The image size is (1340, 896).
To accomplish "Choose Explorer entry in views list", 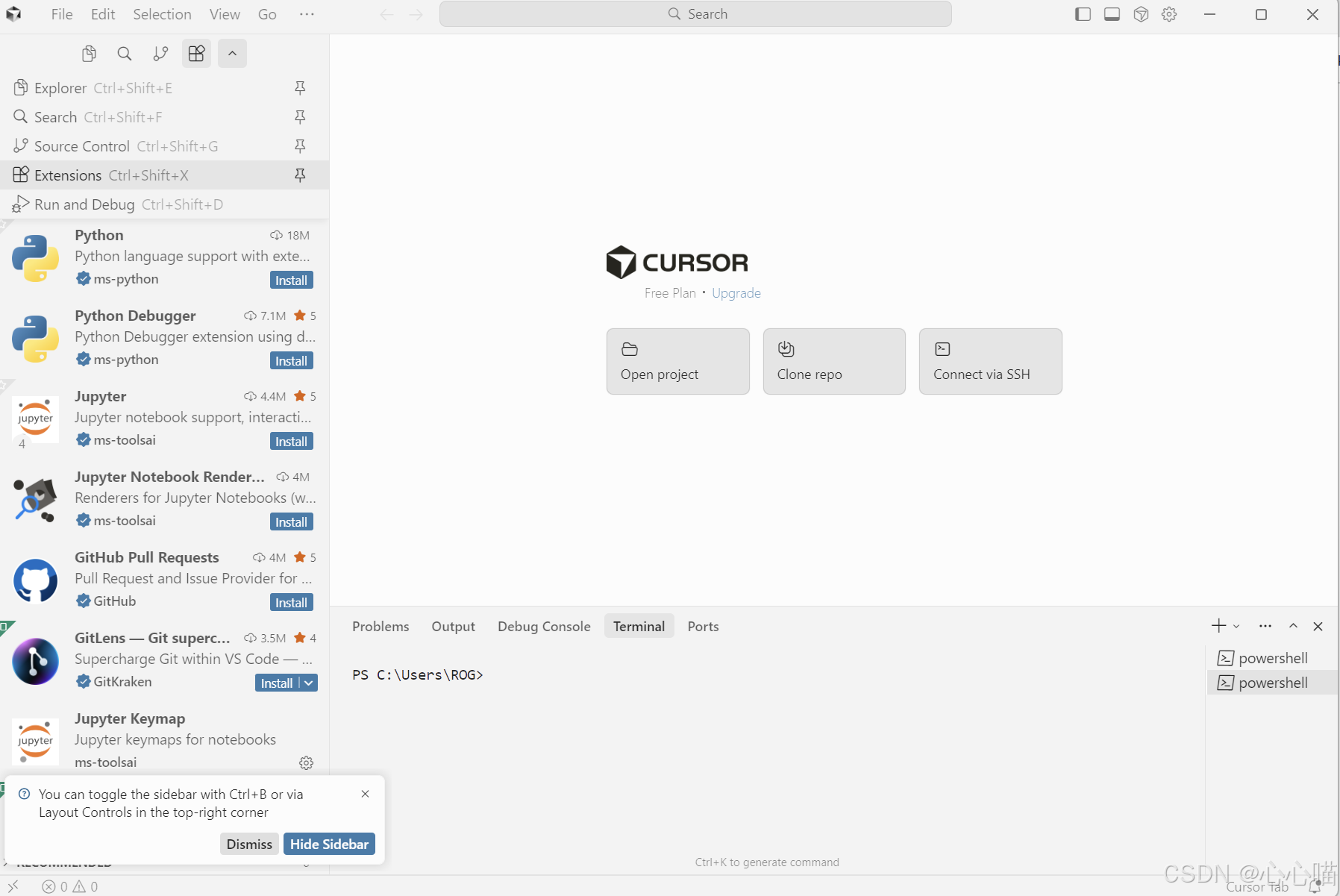I will tap(164, 88).
